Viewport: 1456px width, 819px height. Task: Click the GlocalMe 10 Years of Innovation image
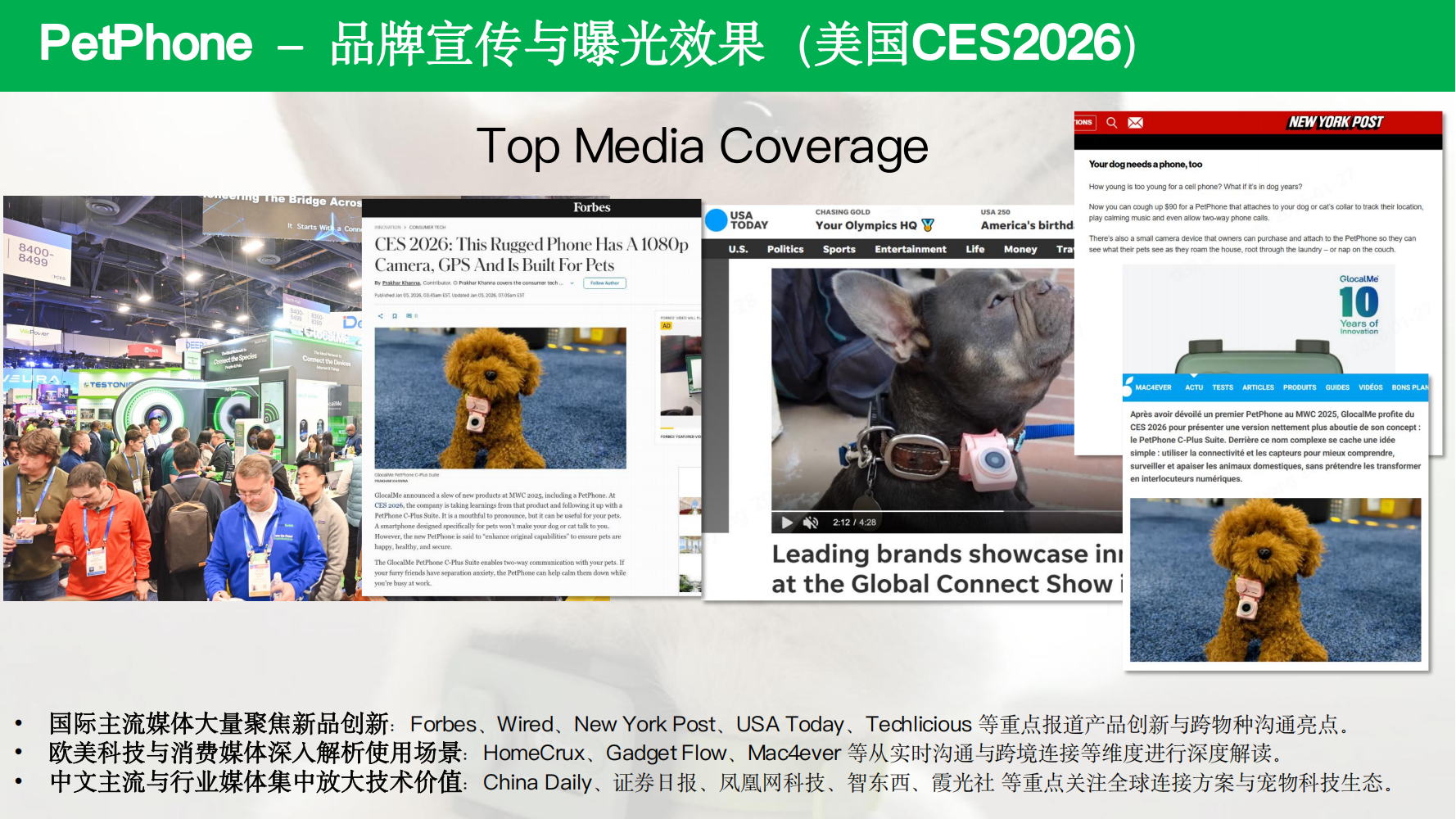tap(1359, 304)
